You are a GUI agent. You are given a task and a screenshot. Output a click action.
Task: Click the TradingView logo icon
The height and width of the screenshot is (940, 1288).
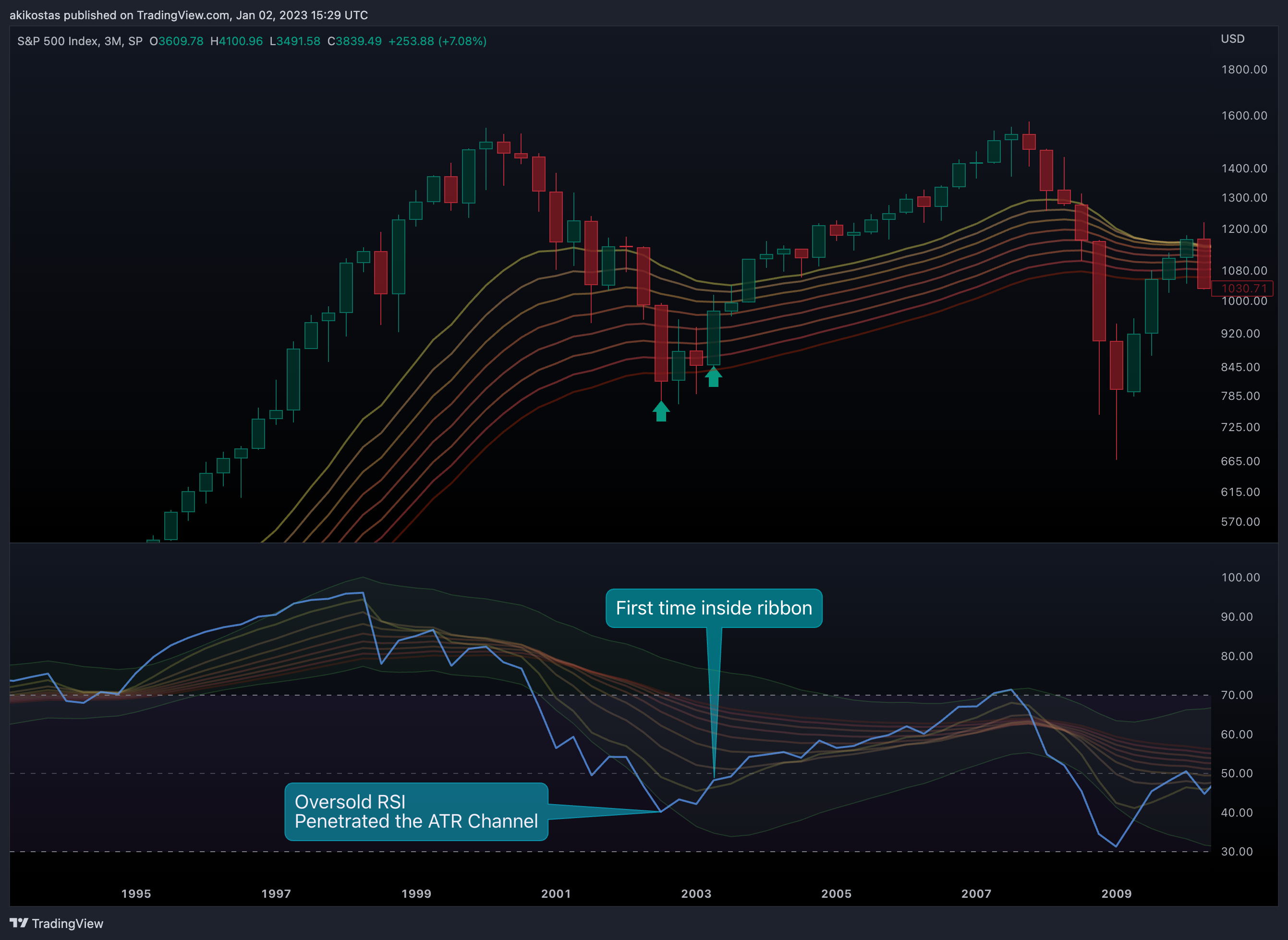tap(19, 922)
